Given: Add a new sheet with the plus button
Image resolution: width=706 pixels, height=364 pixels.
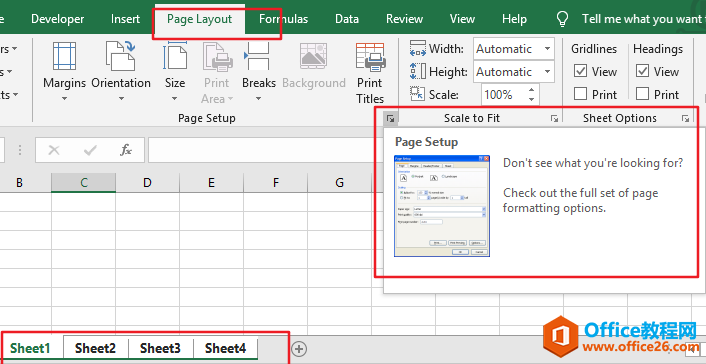Looking at the screenshot, I should coord(299,348).
